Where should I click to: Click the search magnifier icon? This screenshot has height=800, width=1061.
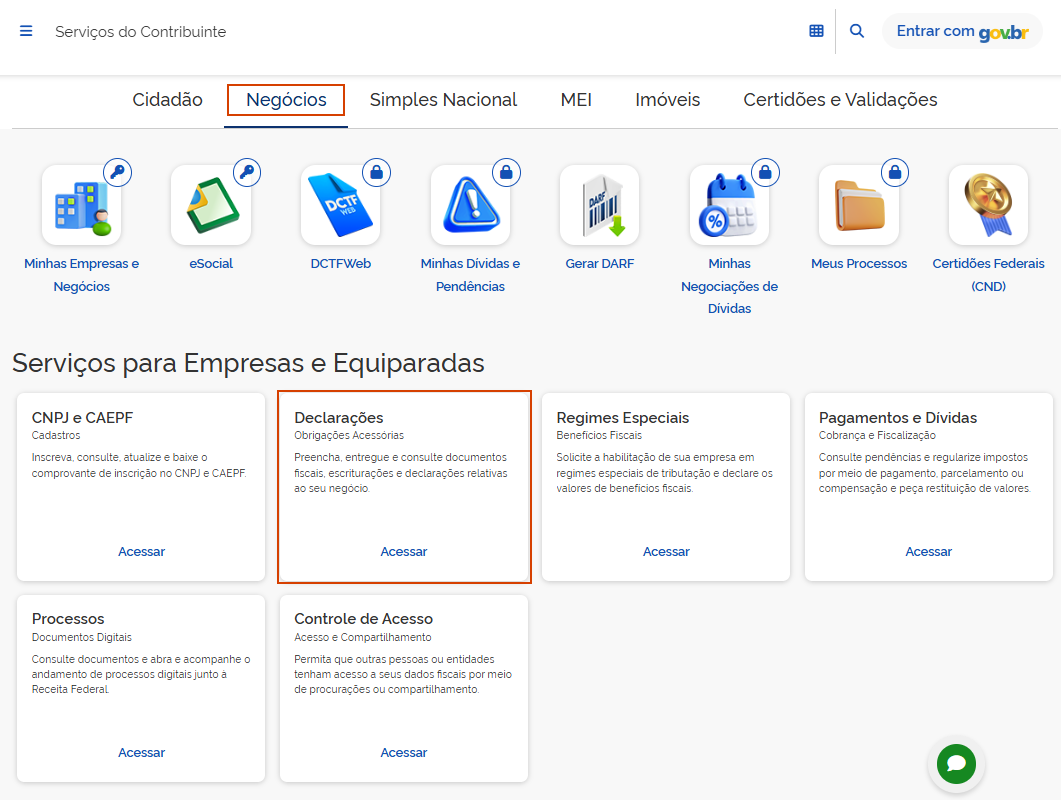pyautogui.click(x=857, y=31)
